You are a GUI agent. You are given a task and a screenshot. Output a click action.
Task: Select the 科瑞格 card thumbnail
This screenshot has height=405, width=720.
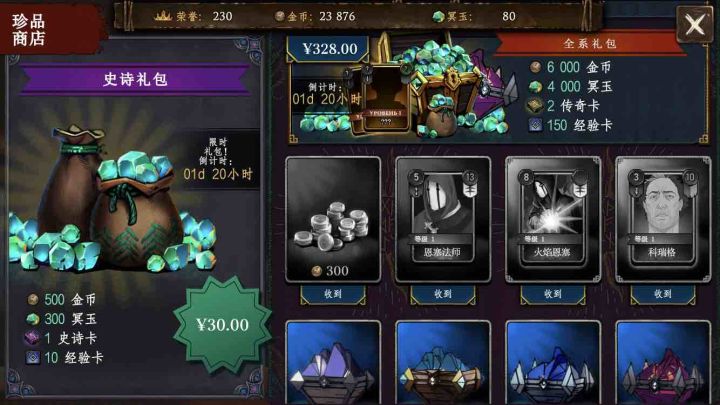pos(663,219)
